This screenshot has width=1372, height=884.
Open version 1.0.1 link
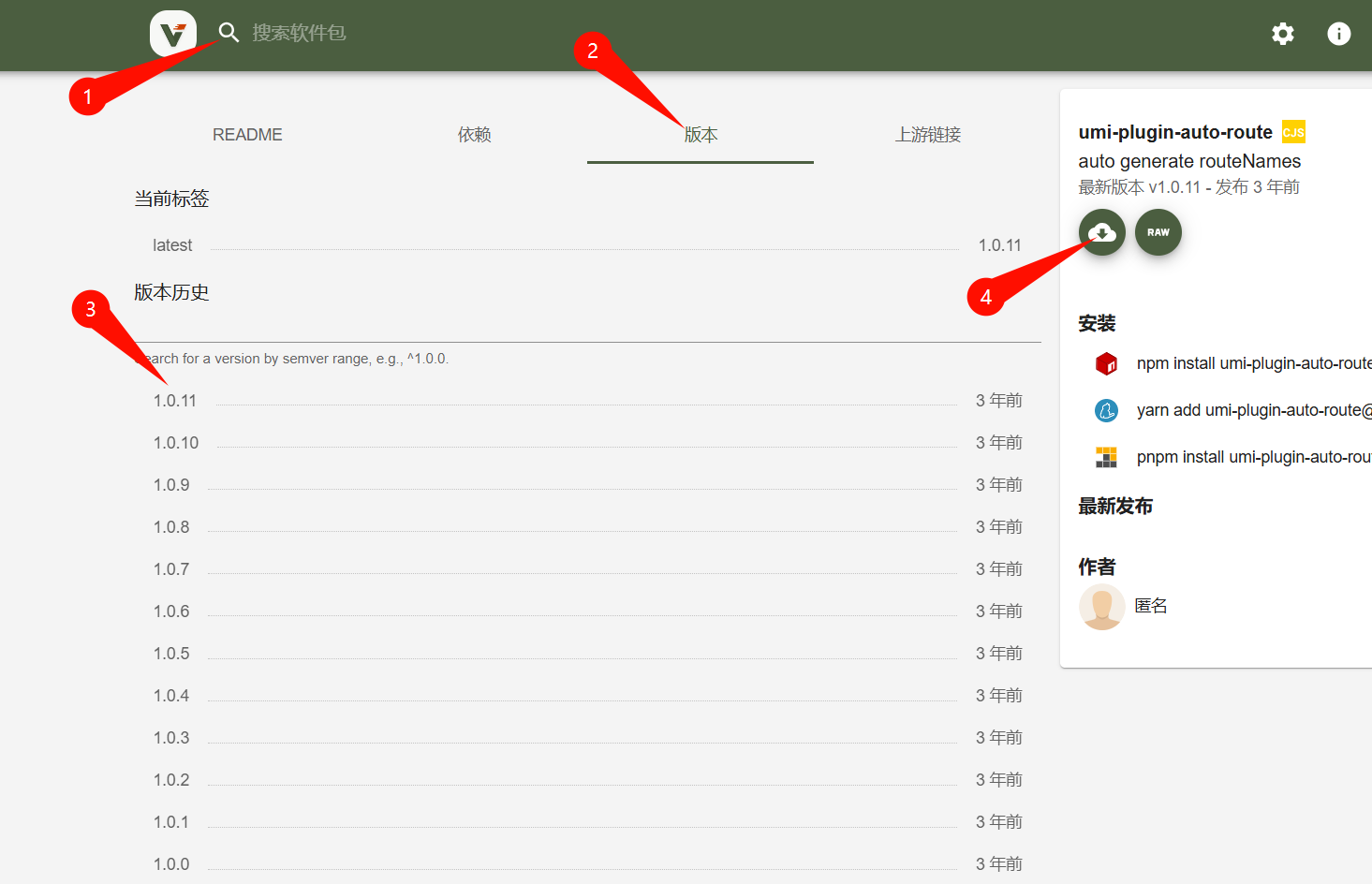[x=171, y=822]
